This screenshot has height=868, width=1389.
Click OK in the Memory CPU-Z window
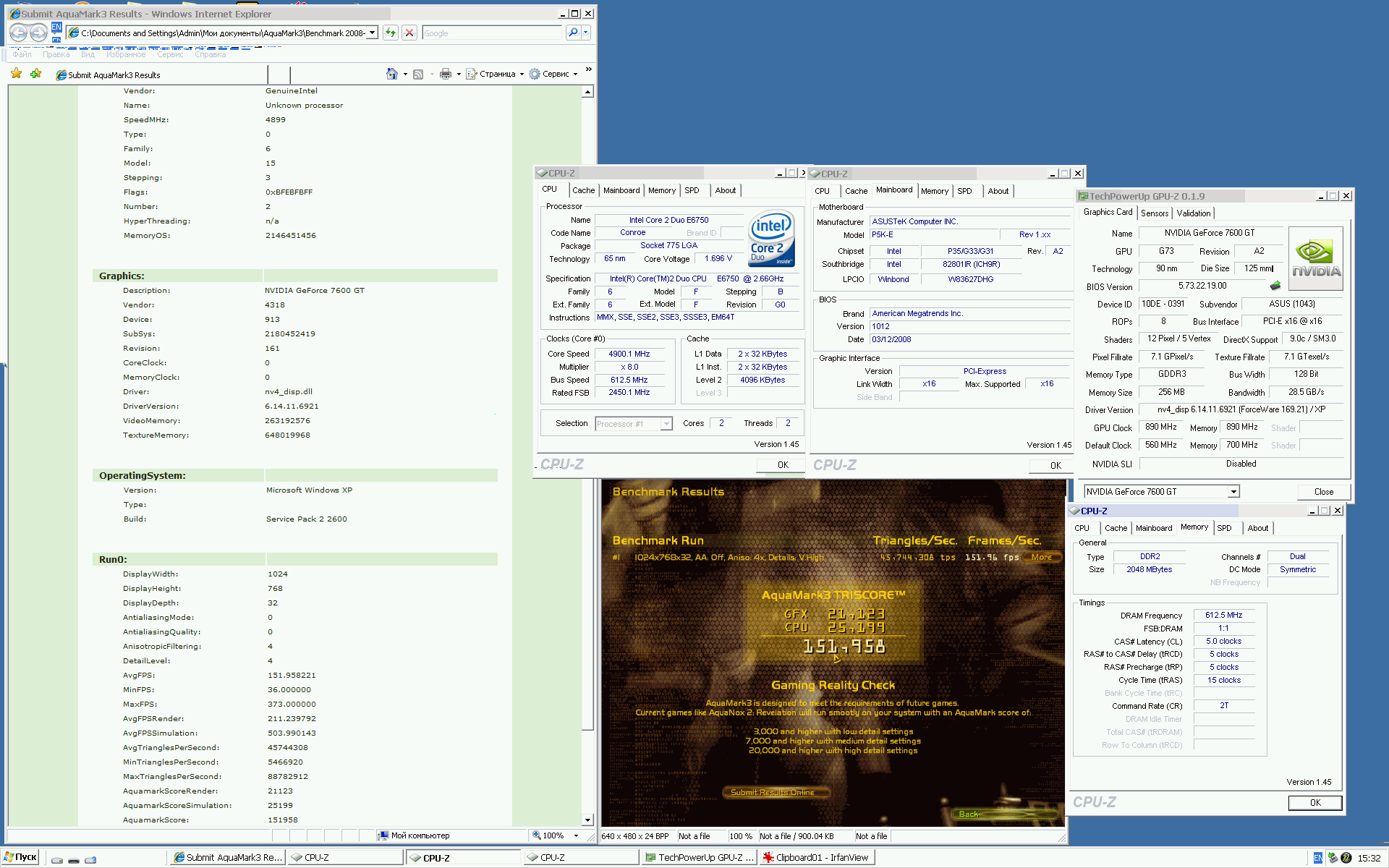tap(1315, 803)
